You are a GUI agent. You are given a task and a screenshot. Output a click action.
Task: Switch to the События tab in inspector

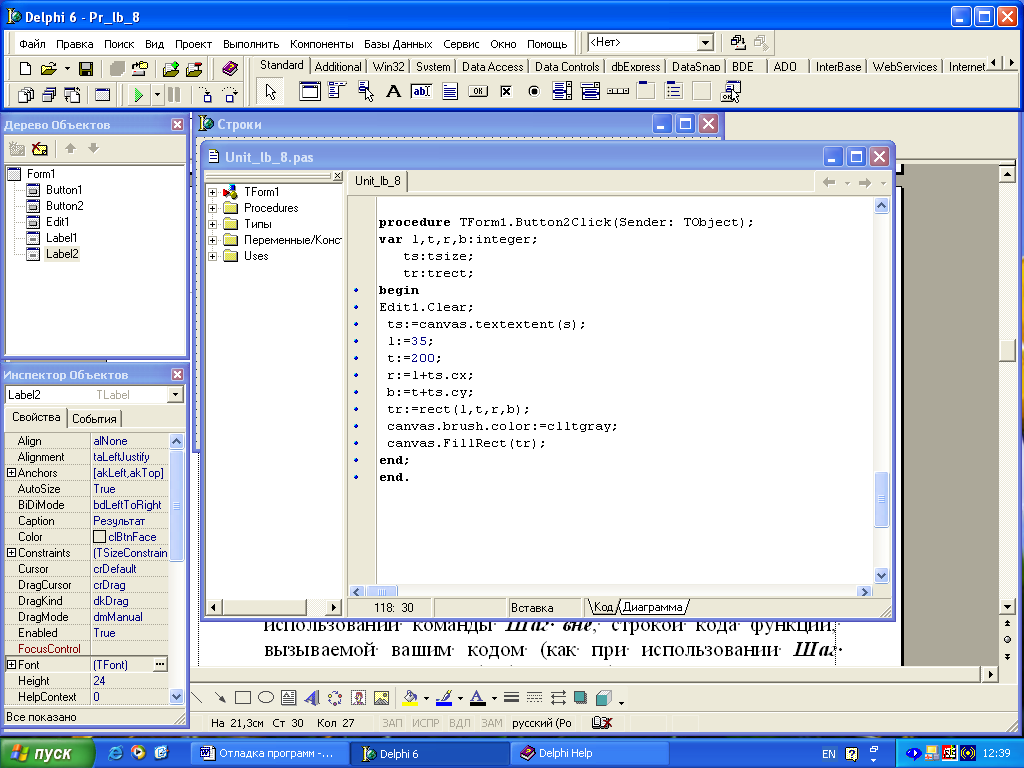[94, 419]
